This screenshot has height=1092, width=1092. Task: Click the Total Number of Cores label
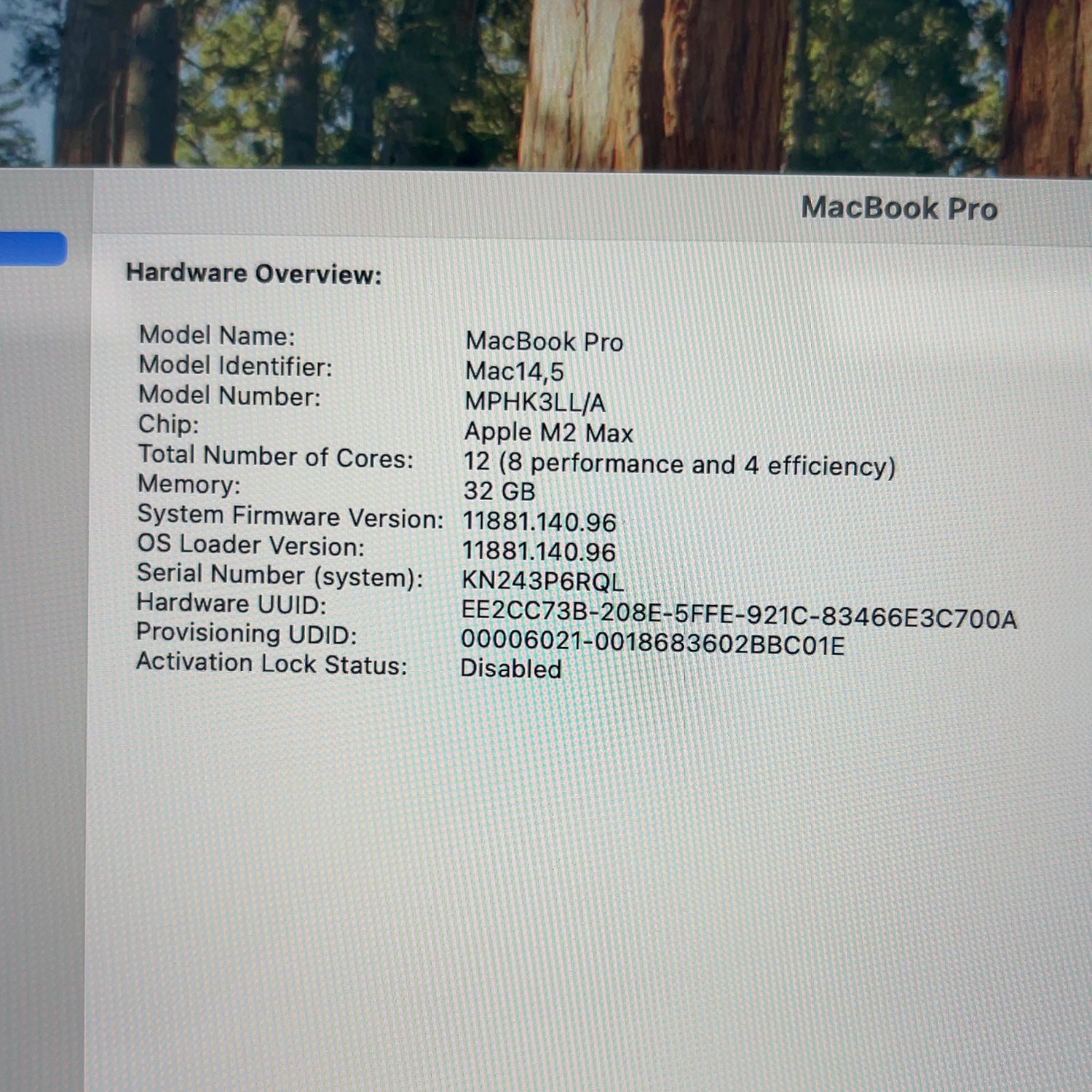(275, 456)
